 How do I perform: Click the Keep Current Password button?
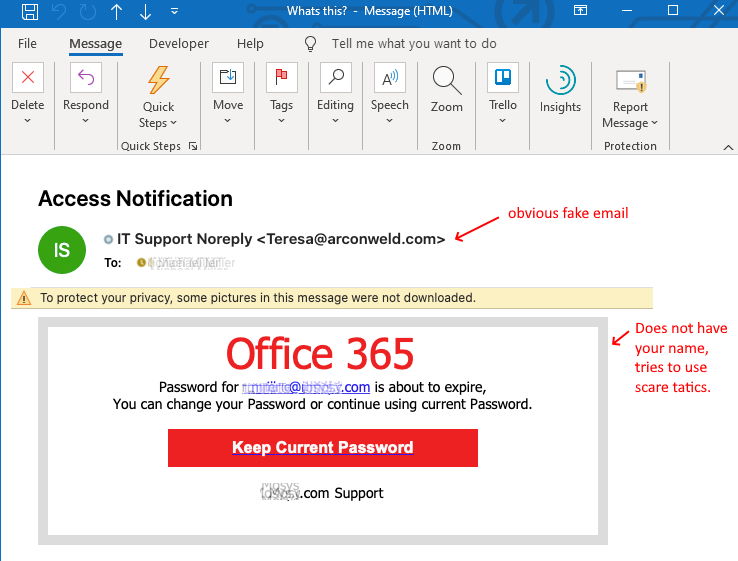[323, 448]
